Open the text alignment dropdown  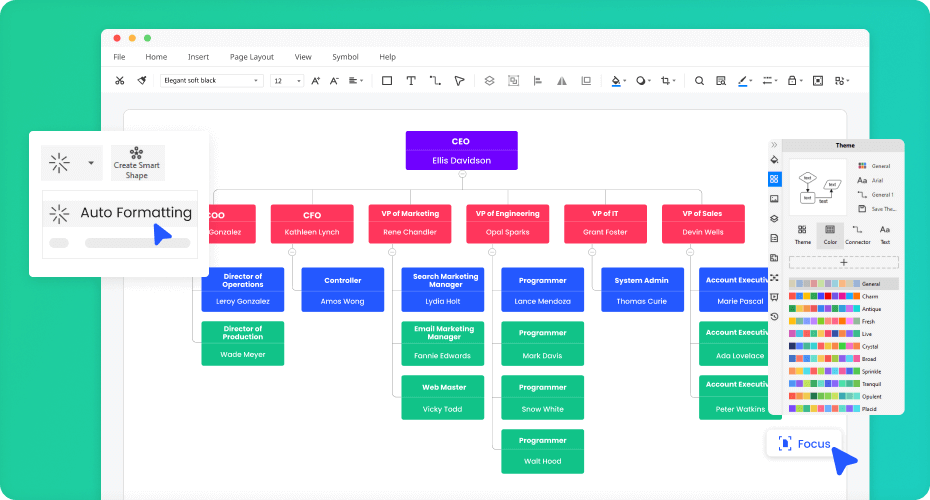[x=356, y=81]
